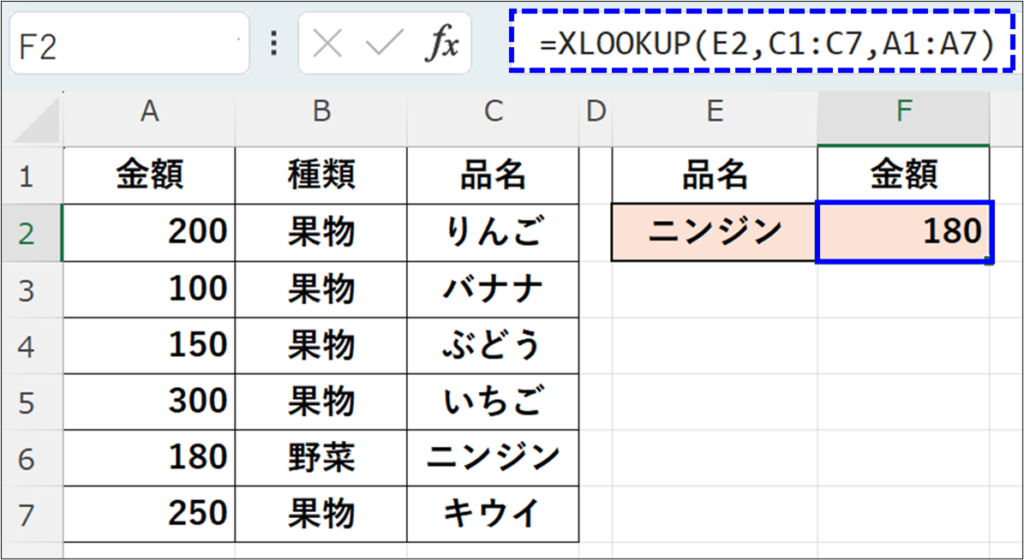Click cell F2 showing 180
Screen dimensions: 1024x560
[904, 232]
